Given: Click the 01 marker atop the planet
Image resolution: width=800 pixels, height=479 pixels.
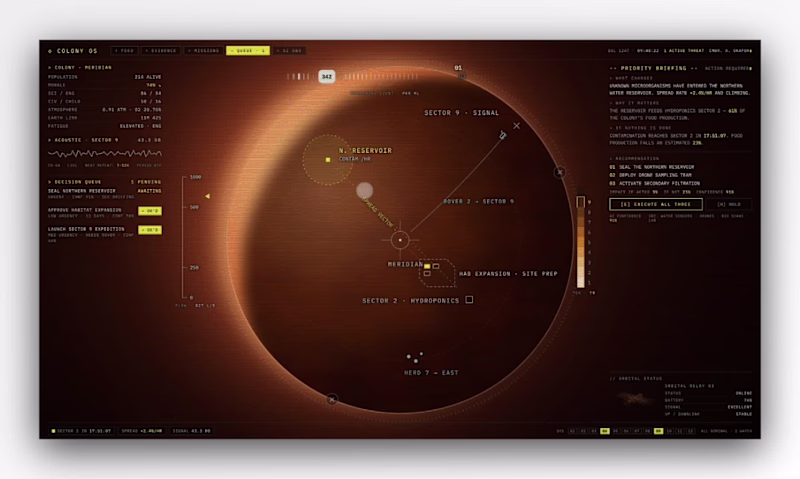Looking at the screenshot, I should pos(458,67).
